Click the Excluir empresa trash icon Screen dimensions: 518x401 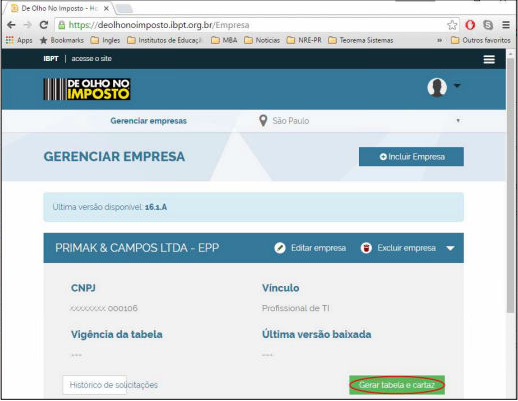pyautogui.click(x=366, y=248)
